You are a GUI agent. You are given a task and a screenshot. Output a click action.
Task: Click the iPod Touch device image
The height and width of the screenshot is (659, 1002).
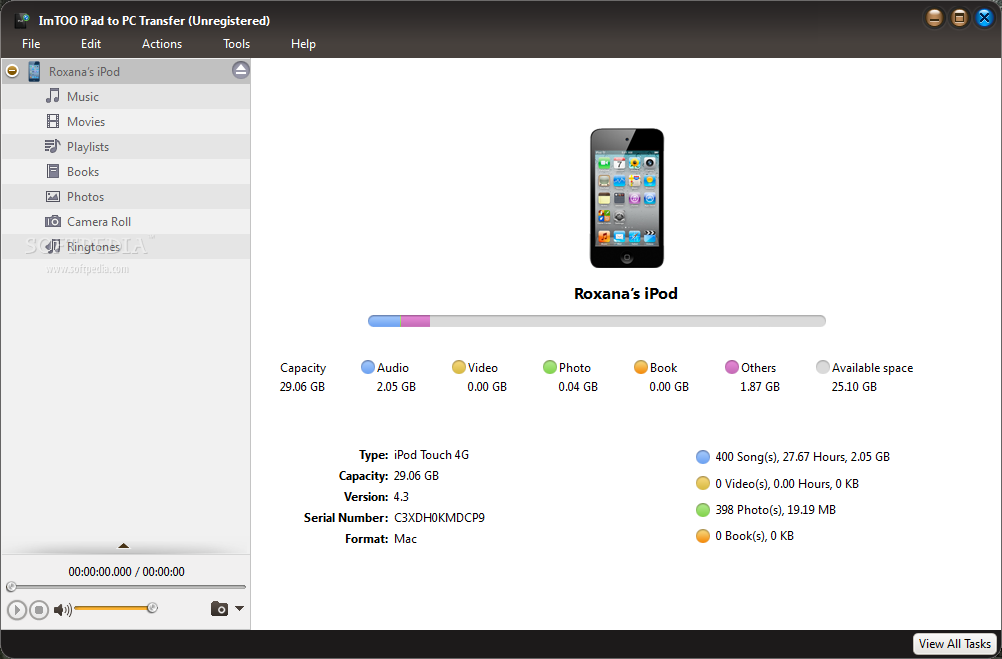tap(626, 198)
